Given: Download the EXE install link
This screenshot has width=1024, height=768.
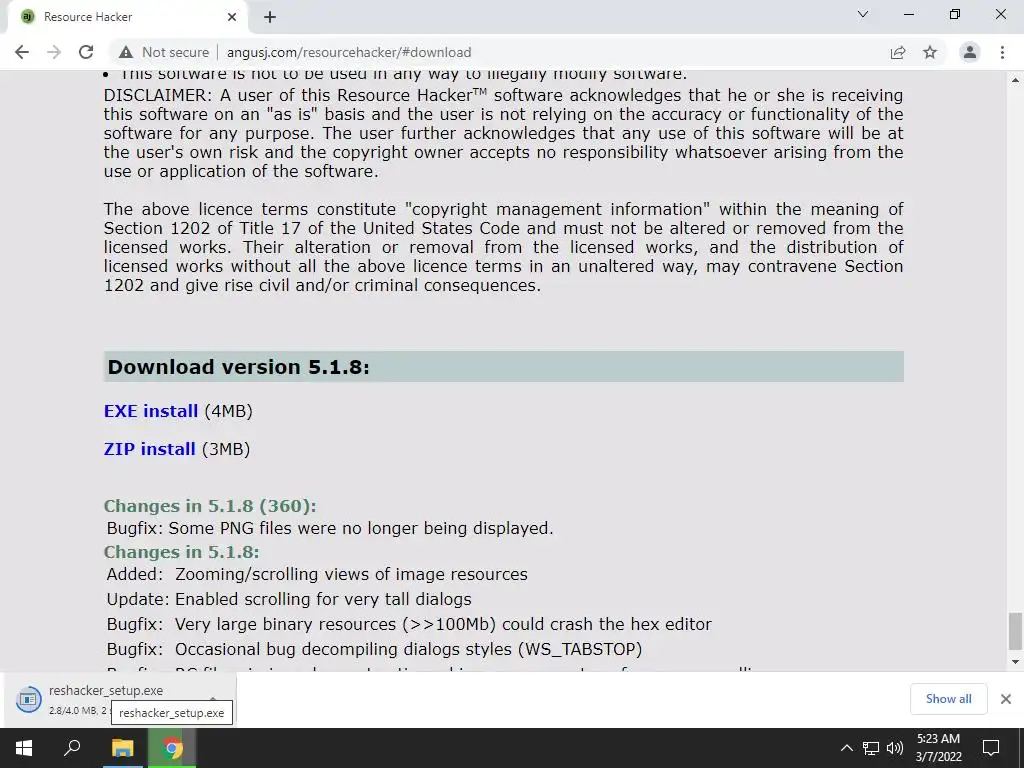Looking at the screenshot, I should point(150,411).
